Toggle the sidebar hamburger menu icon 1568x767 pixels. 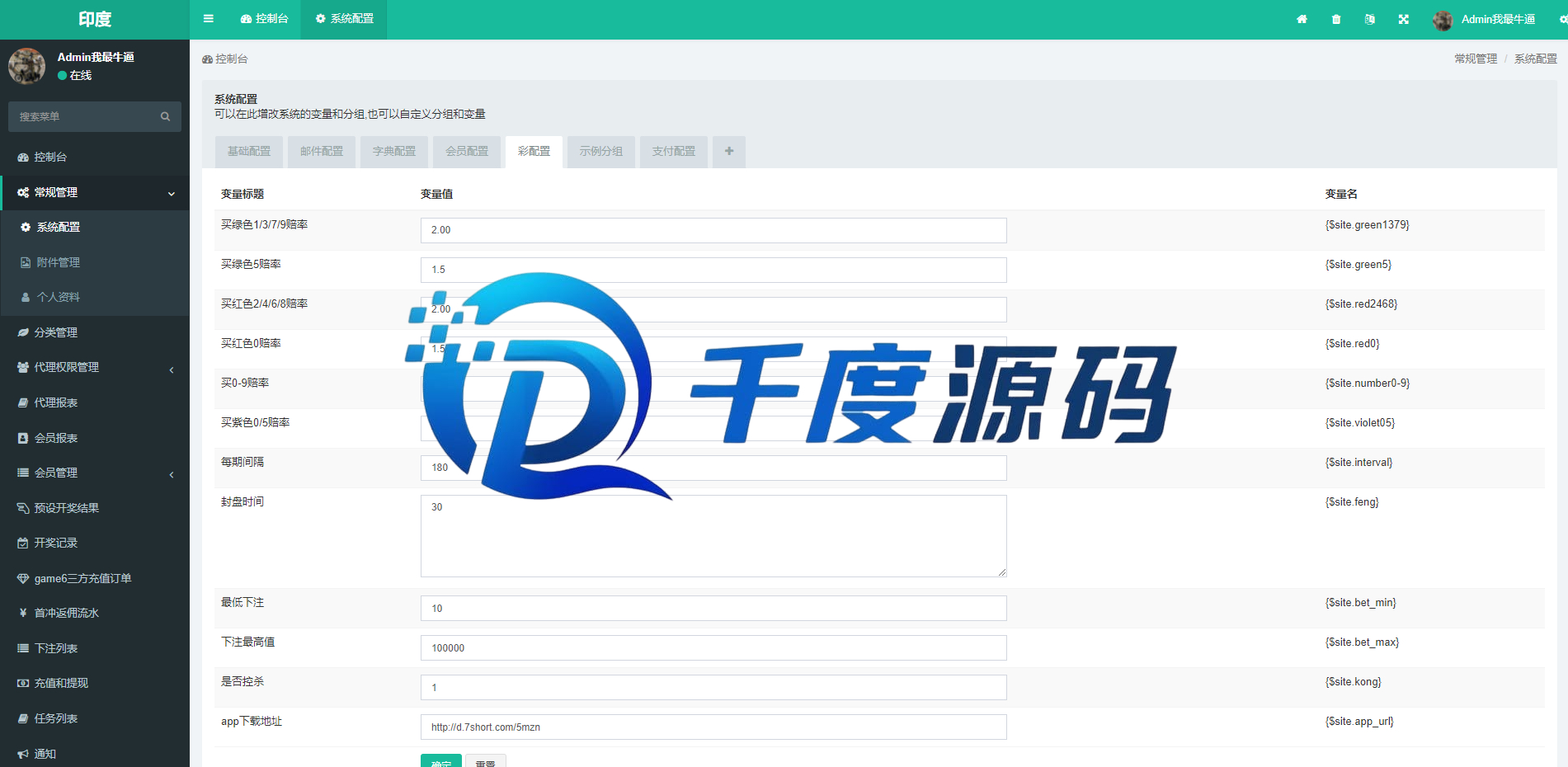(x=209, y=19)
